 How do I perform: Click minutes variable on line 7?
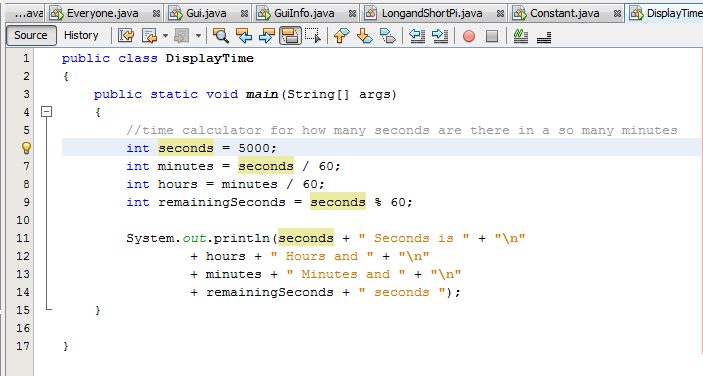coord(186,166)
